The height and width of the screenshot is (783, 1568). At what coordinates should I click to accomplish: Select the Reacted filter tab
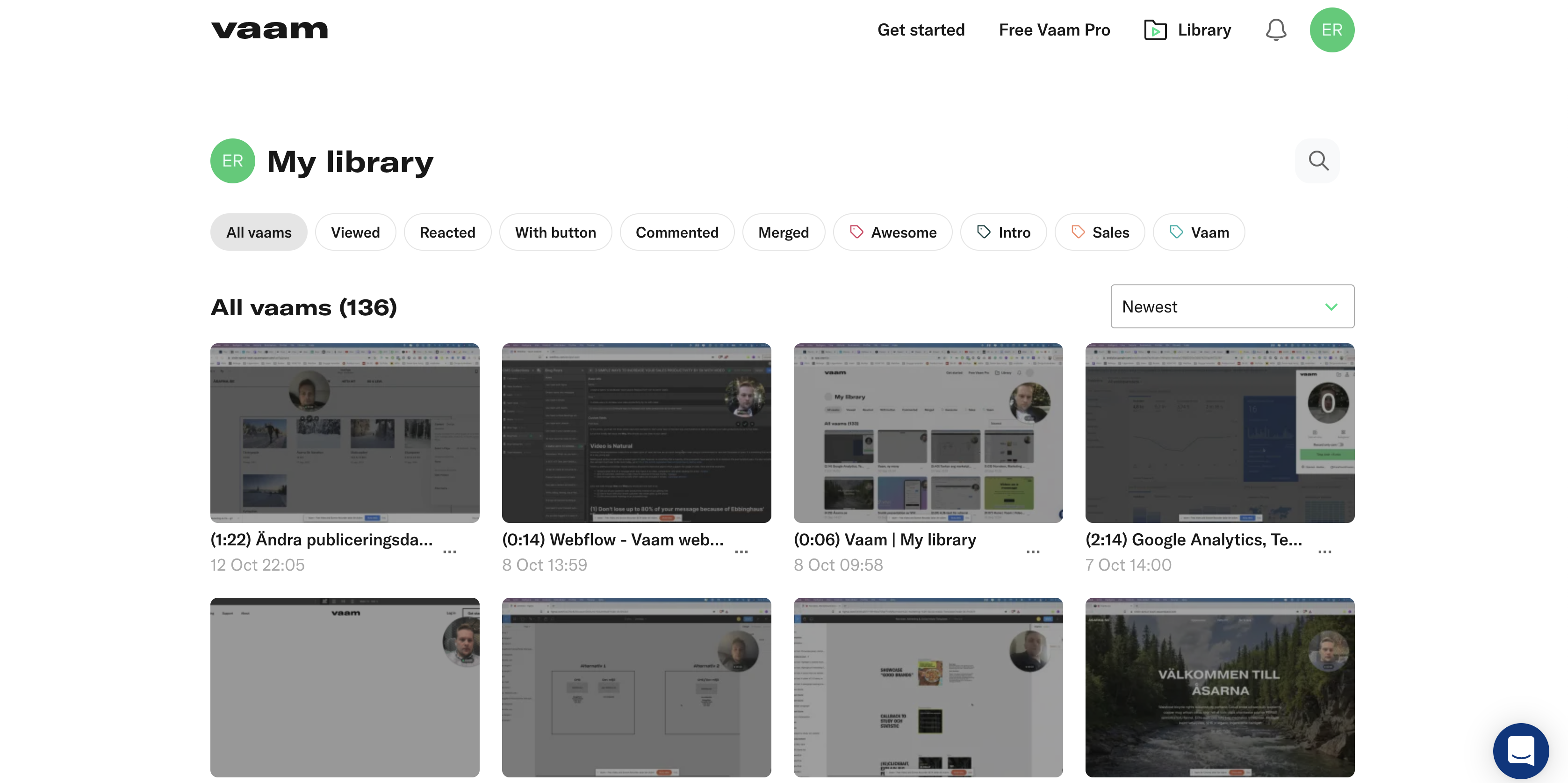click(447, 232)
